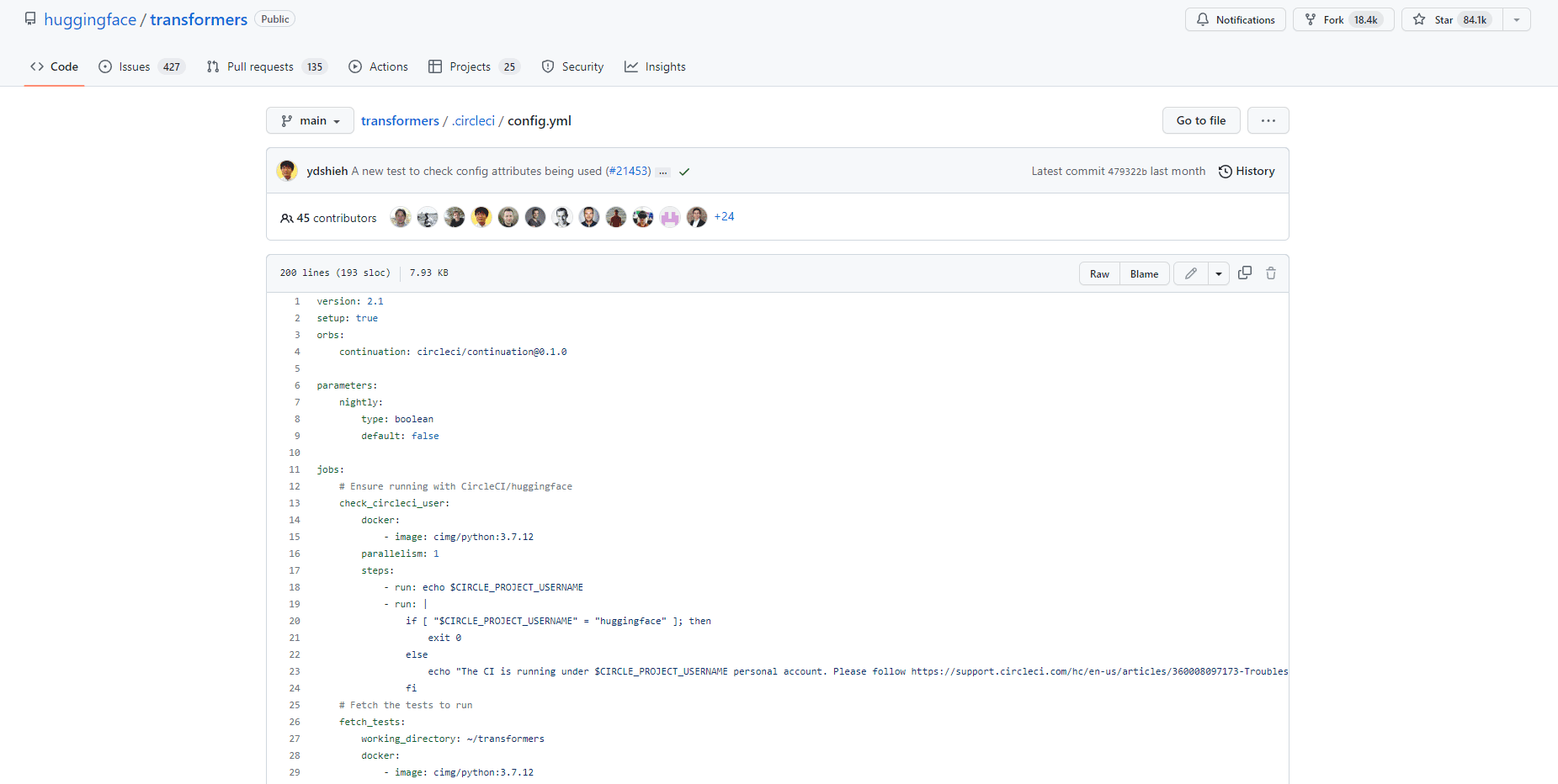Open commit hash 479322b

pos(1127,172)
